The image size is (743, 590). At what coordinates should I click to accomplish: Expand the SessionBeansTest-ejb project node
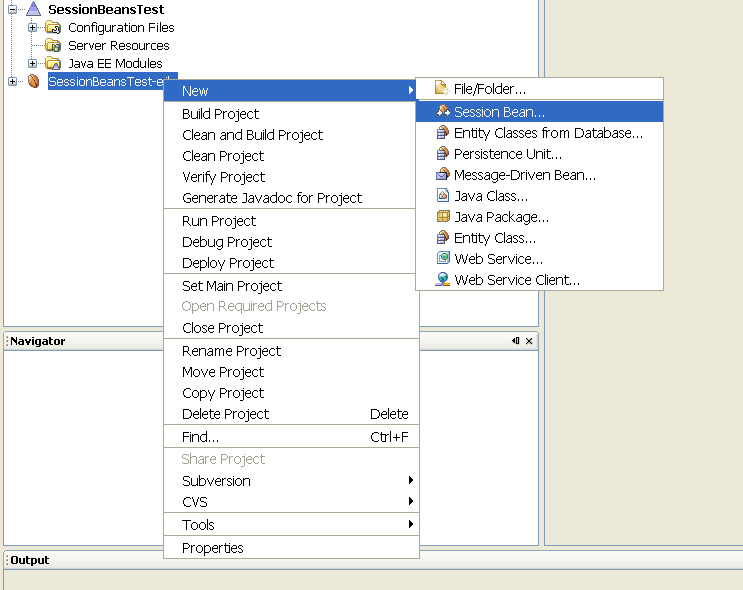[x=12, y=81]
